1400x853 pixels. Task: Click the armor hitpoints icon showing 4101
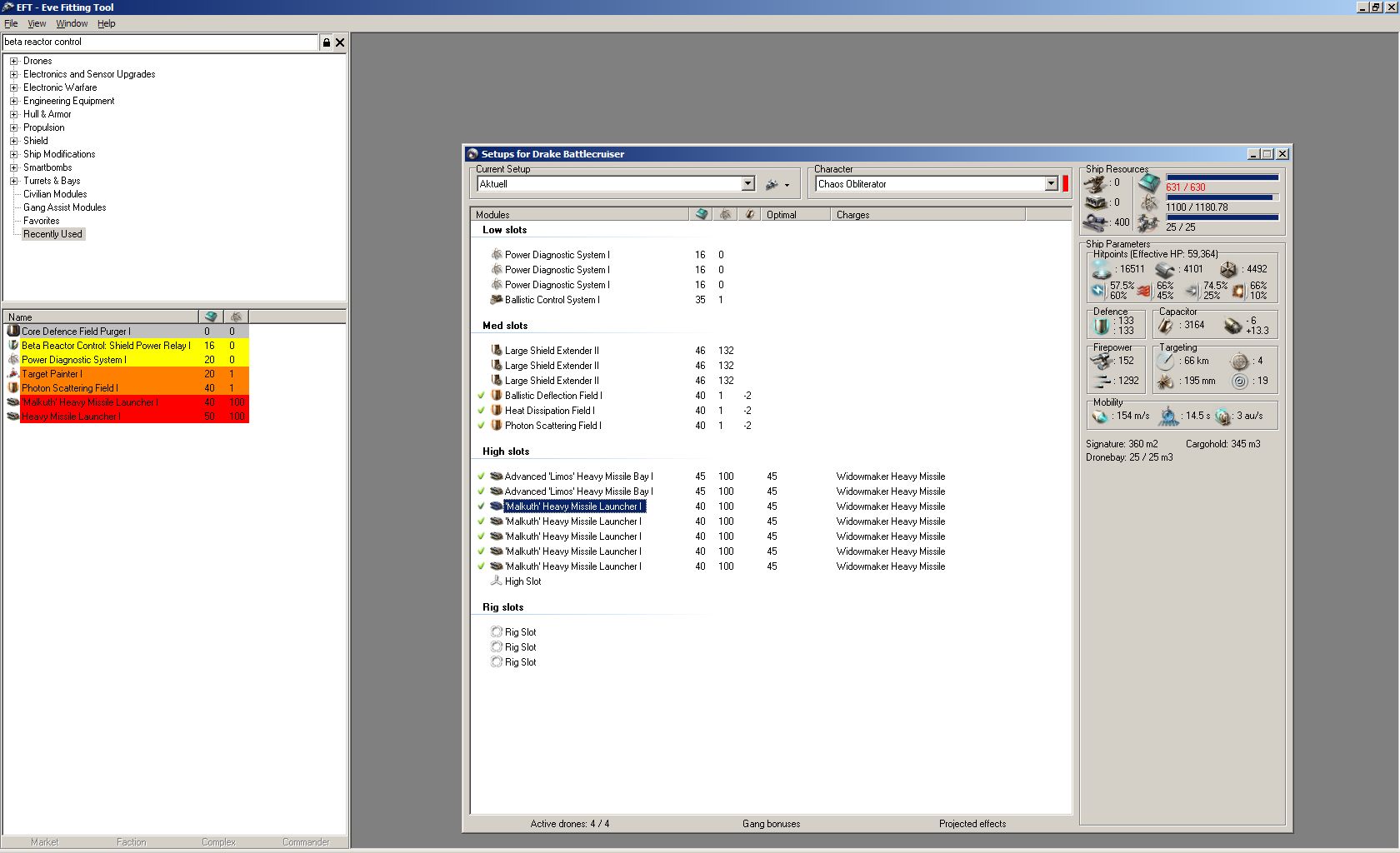point(1165,269)
